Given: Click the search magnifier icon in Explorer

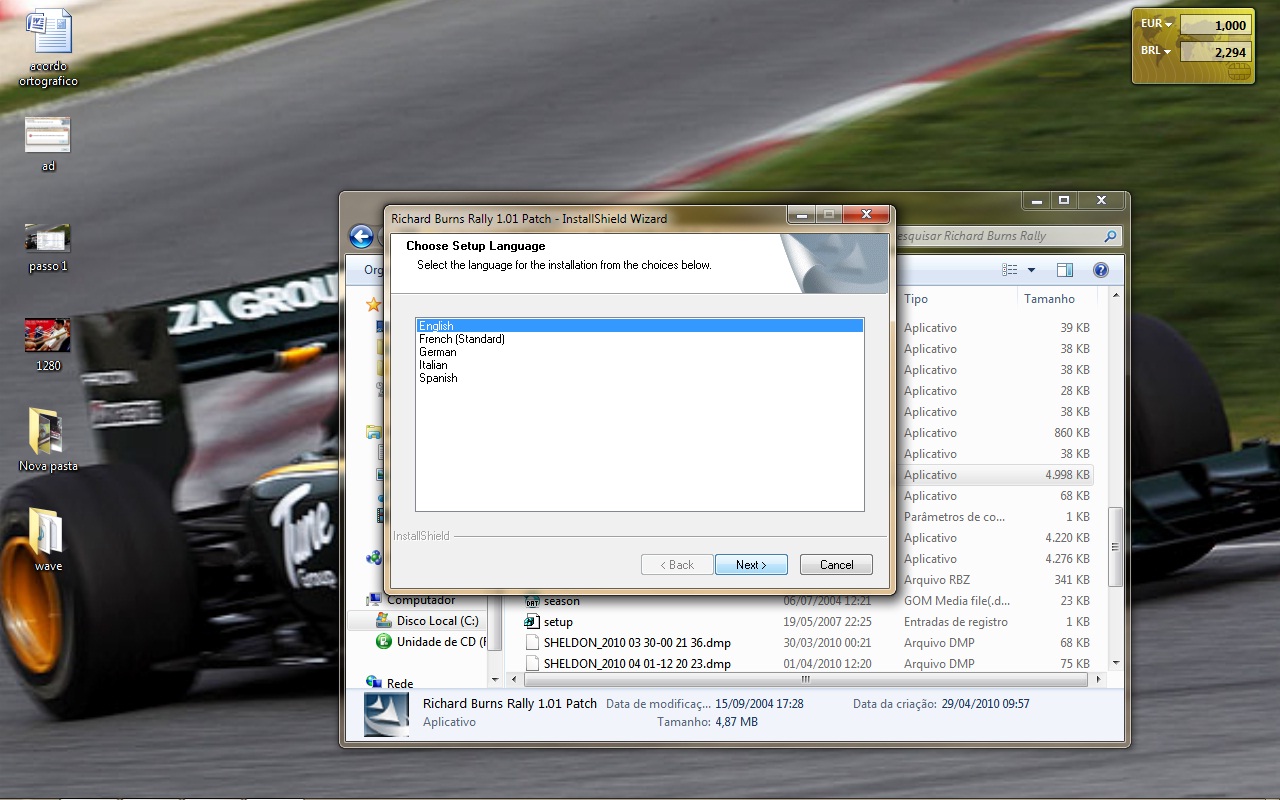Looking at the screenshot, I should [1110, 236].
